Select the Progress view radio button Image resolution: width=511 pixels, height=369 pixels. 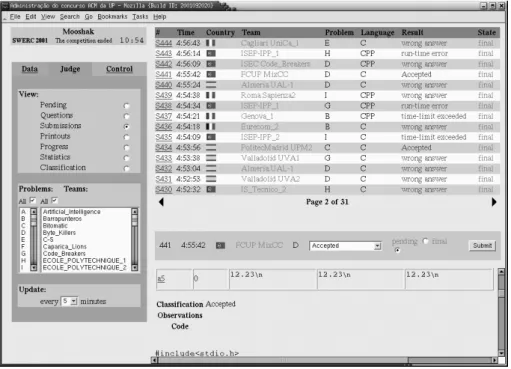click(126, 148)
